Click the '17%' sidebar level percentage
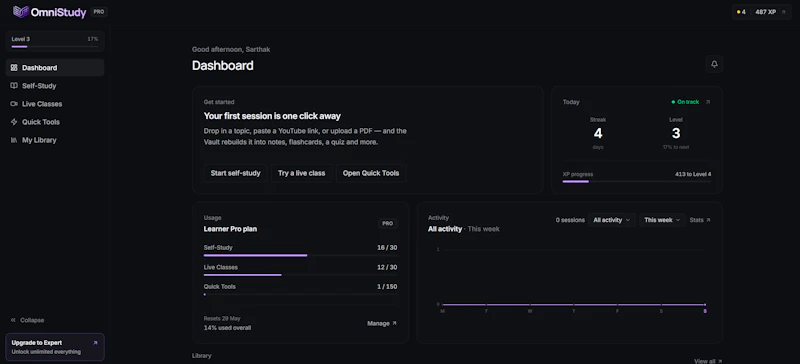This screenshot has height=364, width=800. click(x=93, y=39)
